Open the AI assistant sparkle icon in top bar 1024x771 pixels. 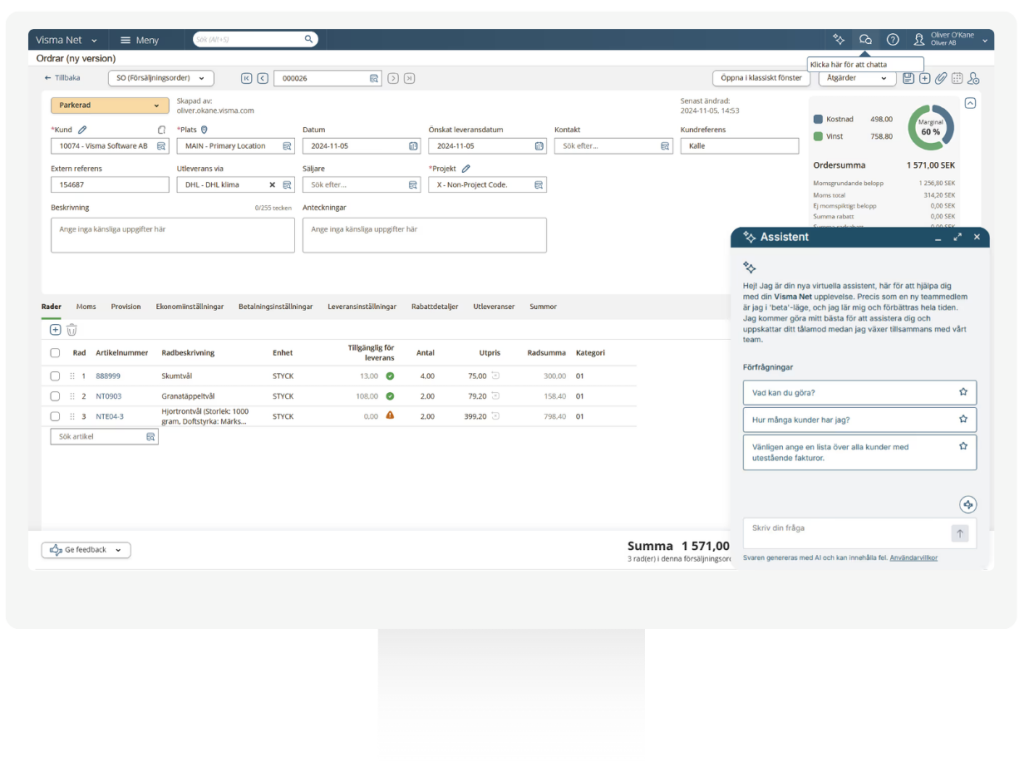coord(839,40)
